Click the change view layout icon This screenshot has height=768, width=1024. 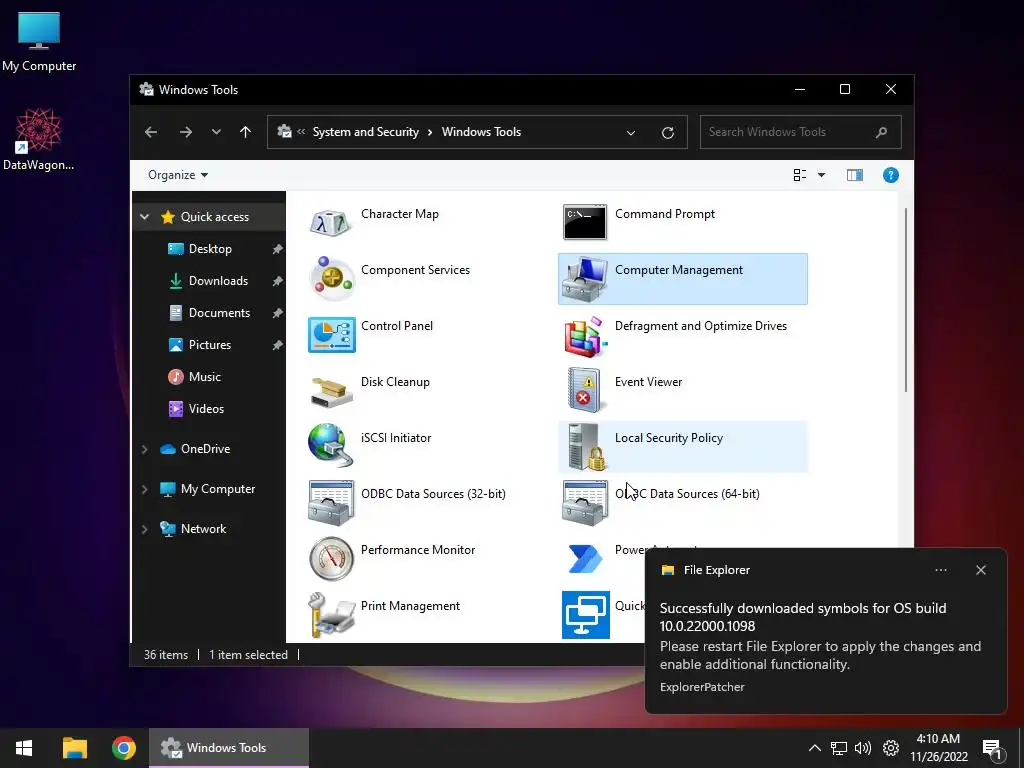point(800,175)
